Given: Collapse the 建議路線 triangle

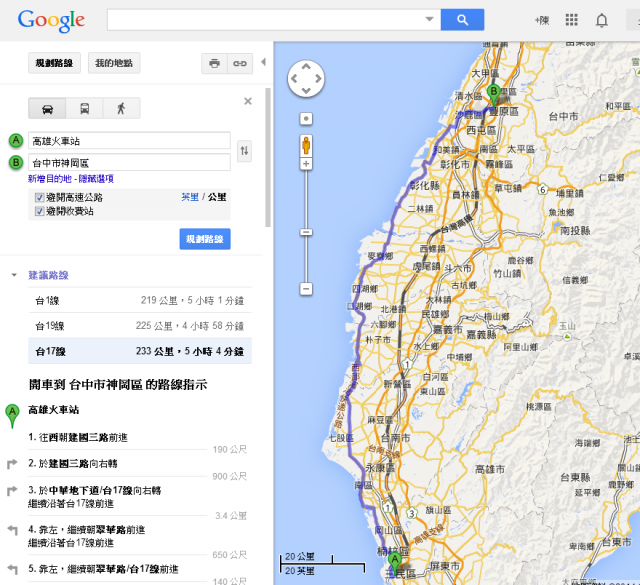Looking at the screenshot, I should coord(14,275).
